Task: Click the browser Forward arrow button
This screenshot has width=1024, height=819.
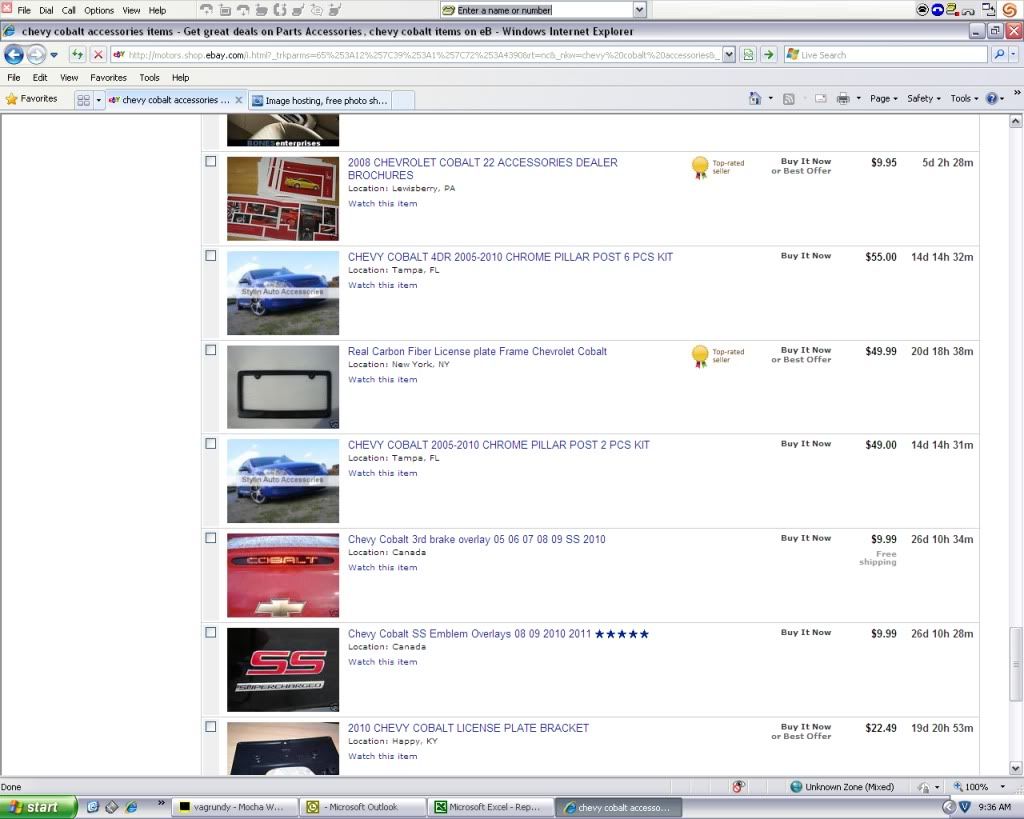Action: point(36,55)
